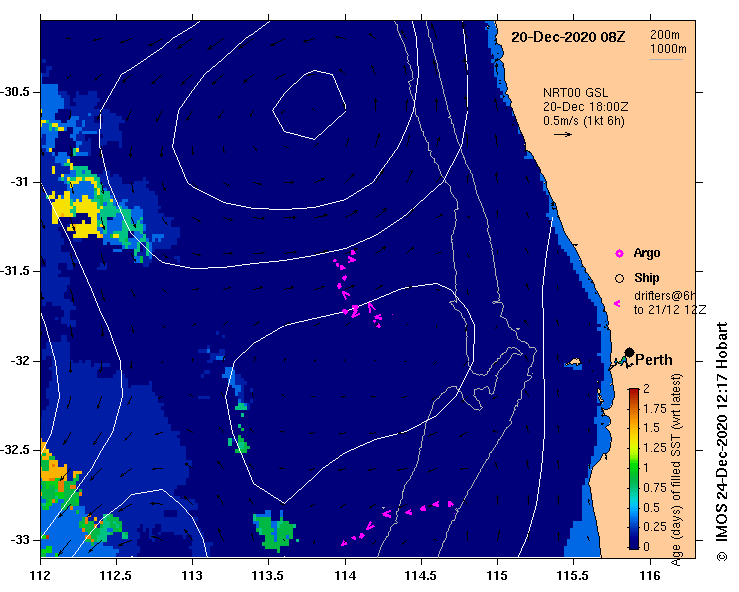Click latitude axis label -33
The width and height of the screenshot is (739, 592).
tap(19, 540)
